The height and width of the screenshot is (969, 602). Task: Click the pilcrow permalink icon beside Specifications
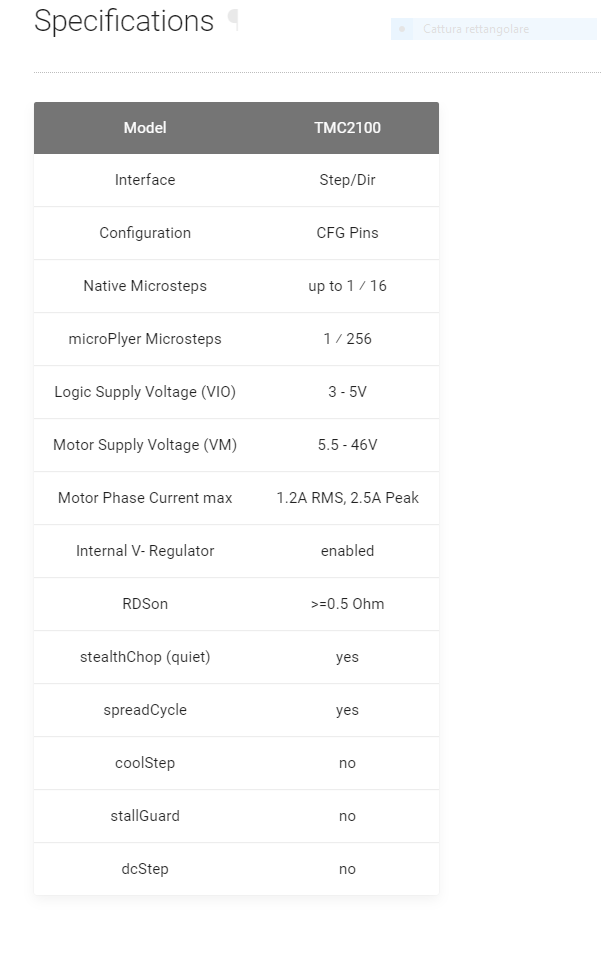(x=233, y=20)
